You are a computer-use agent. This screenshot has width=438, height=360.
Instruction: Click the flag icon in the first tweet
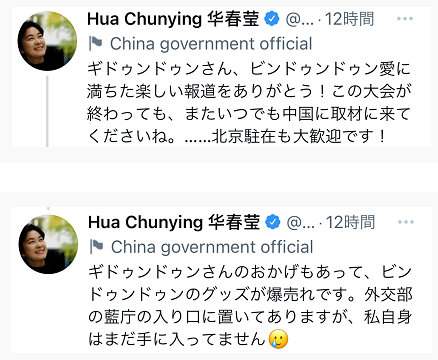(96, 44)
